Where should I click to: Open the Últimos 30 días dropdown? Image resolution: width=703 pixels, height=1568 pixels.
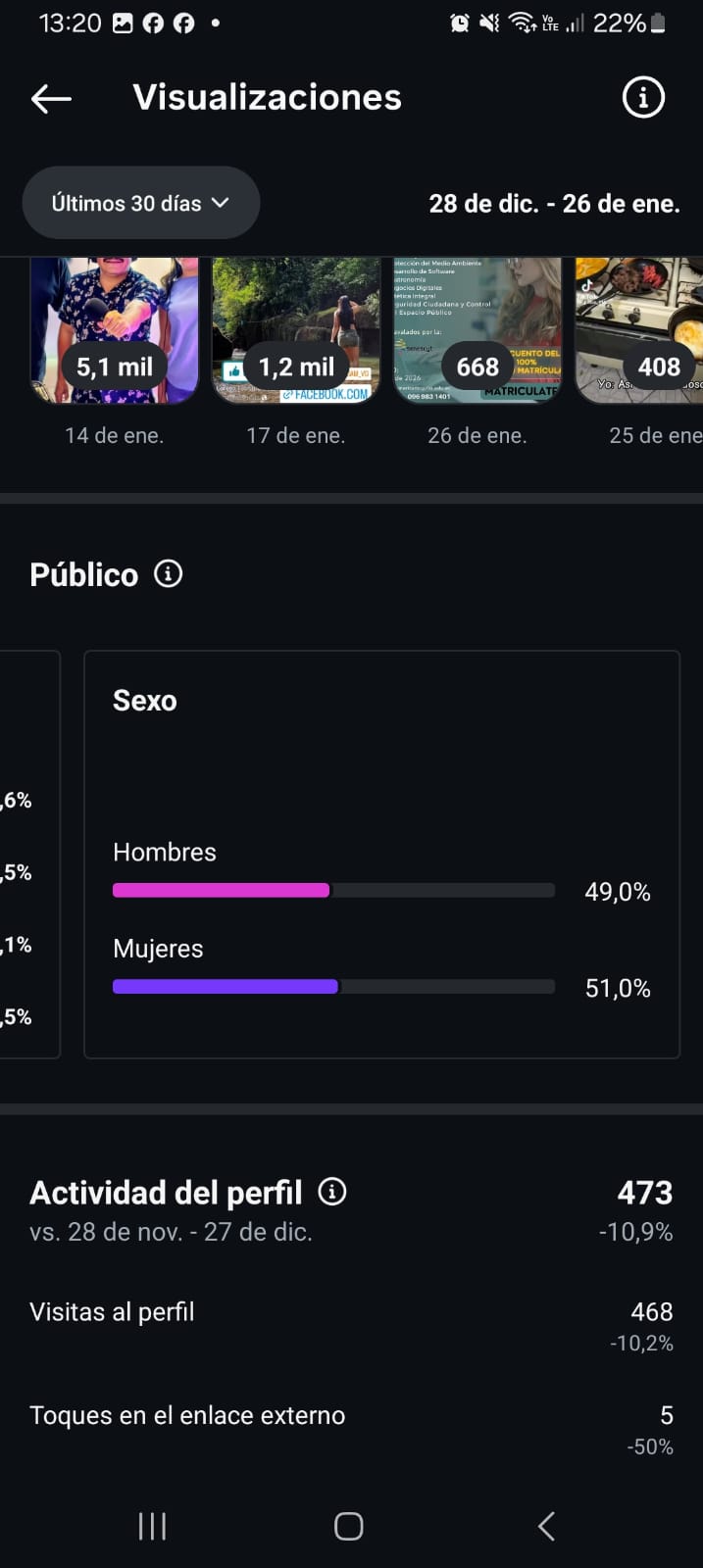(141, 203)
